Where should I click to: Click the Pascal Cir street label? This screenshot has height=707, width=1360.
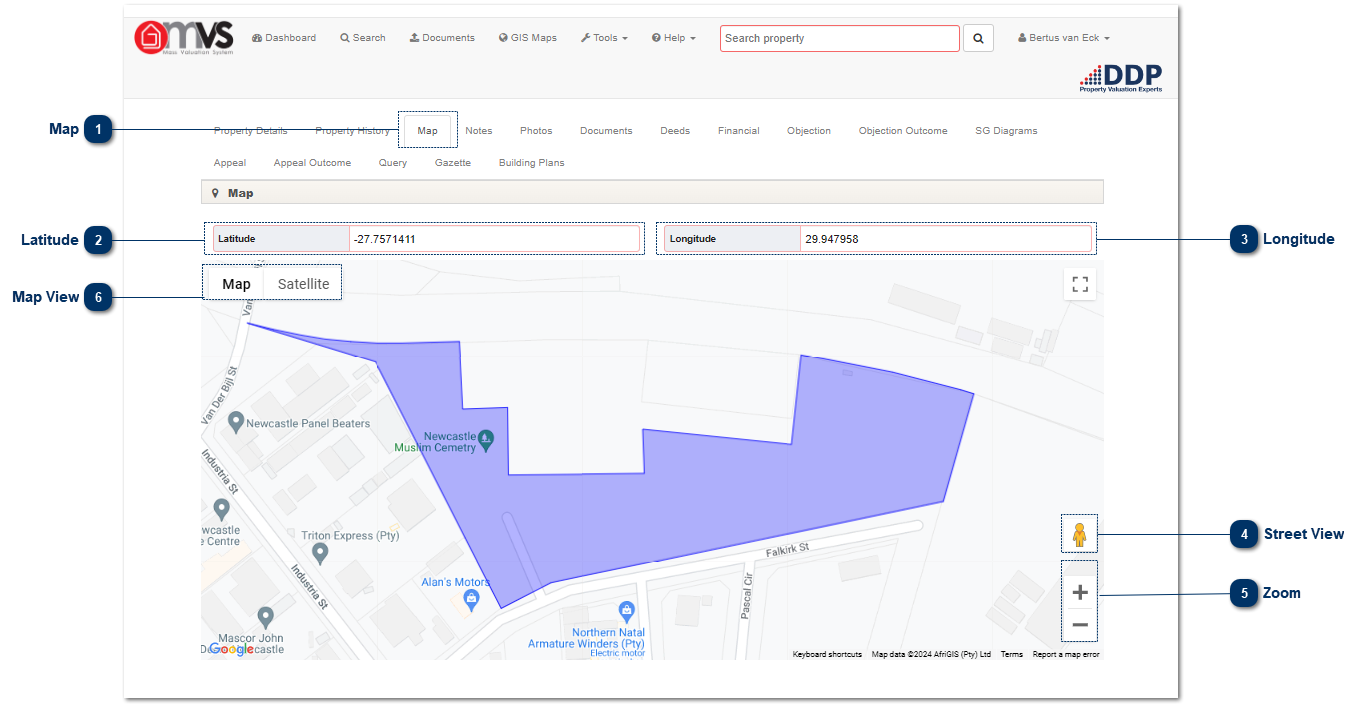(x=746, y=597)
